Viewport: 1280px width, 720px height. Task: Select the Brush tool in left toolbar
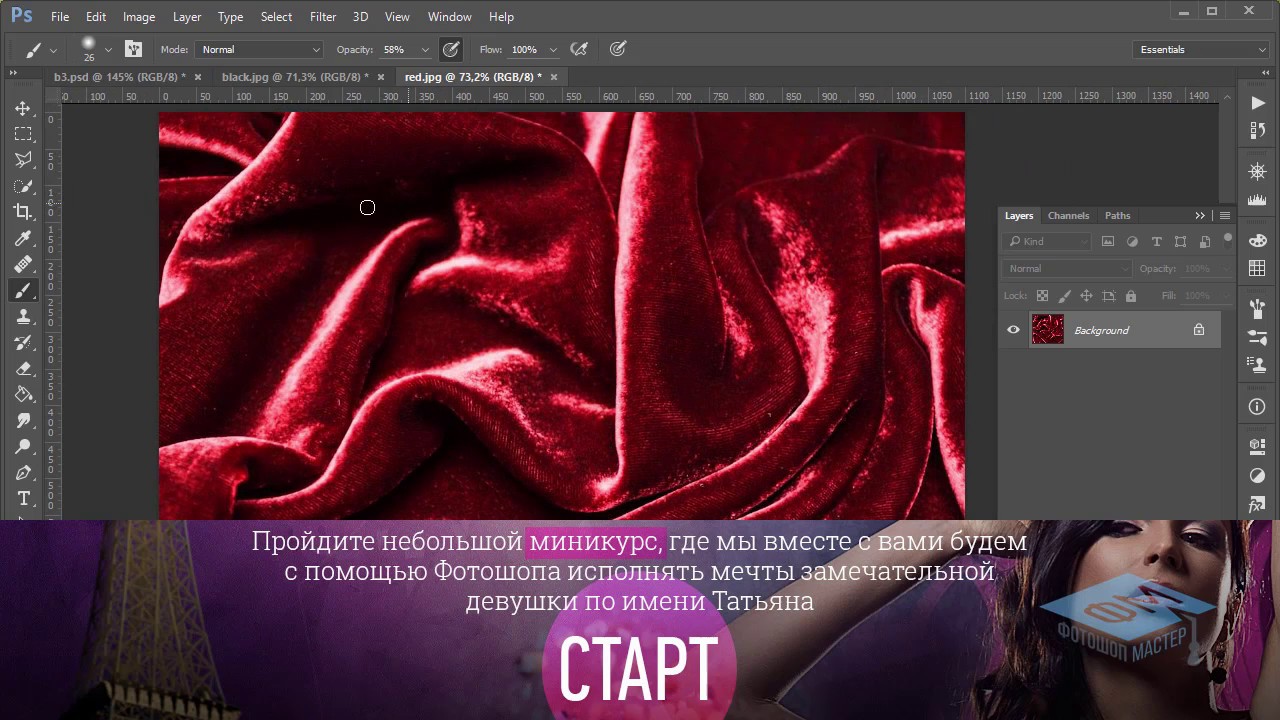(x=23, y=290)
